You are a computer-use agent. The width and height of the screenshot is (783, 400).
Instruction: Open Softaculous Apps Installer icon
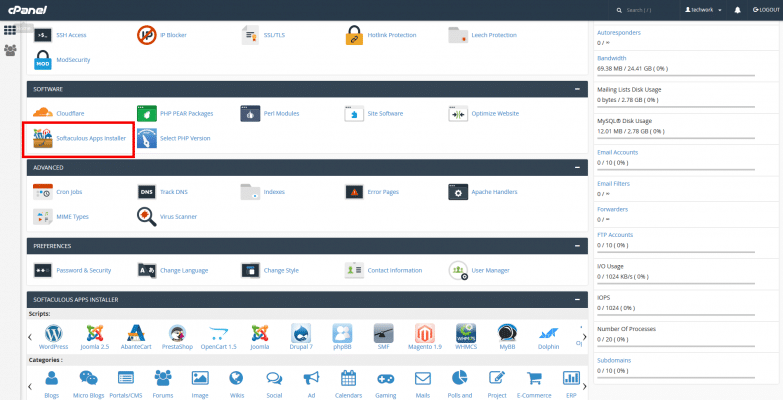tap(43, 138)
